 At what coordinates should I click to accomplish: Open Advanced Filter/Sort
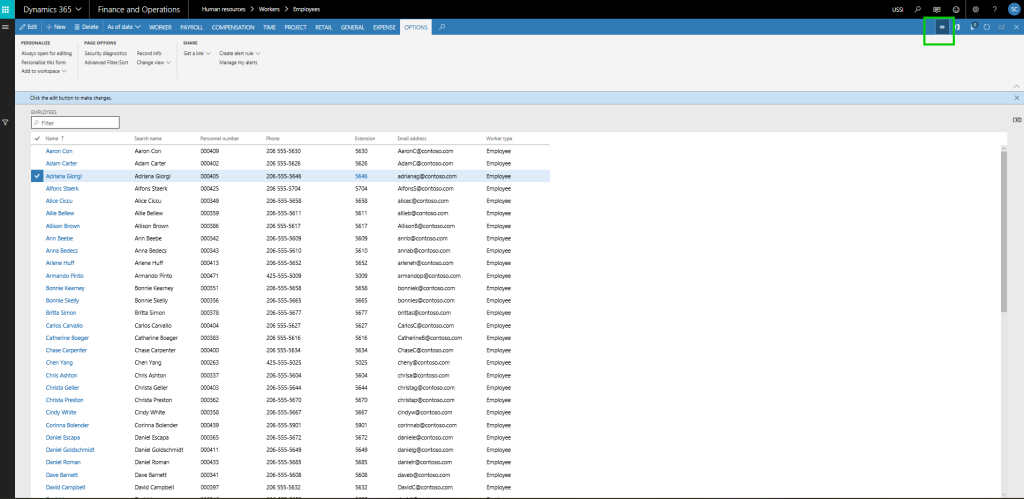click(106, 63)
